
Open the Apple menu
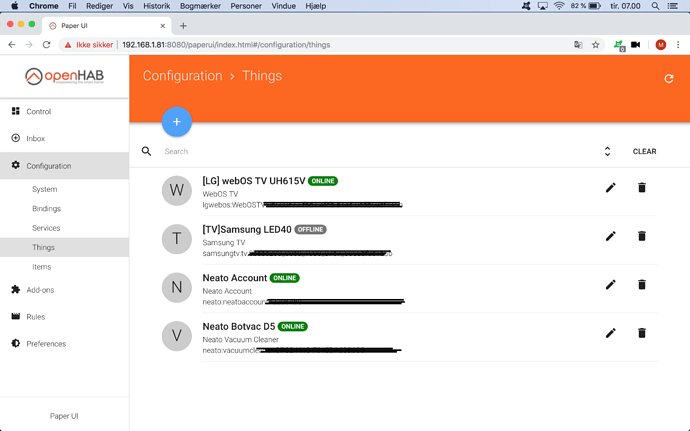[x=15, y=6]
